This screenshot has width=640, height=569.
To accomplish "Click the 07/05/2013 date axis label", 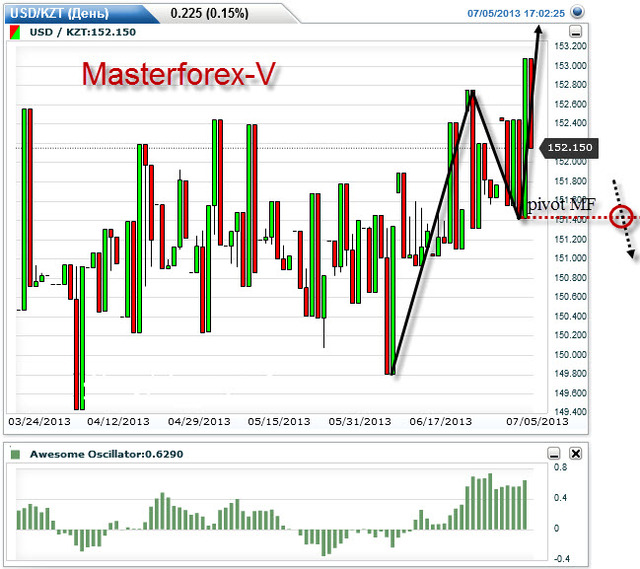I will 538,421.
